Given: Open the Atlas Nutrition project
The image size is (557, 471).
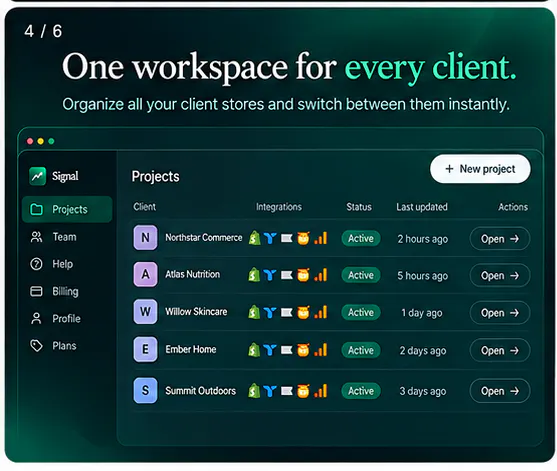Looking at the screenshot, I should click(x=500, y=275).
